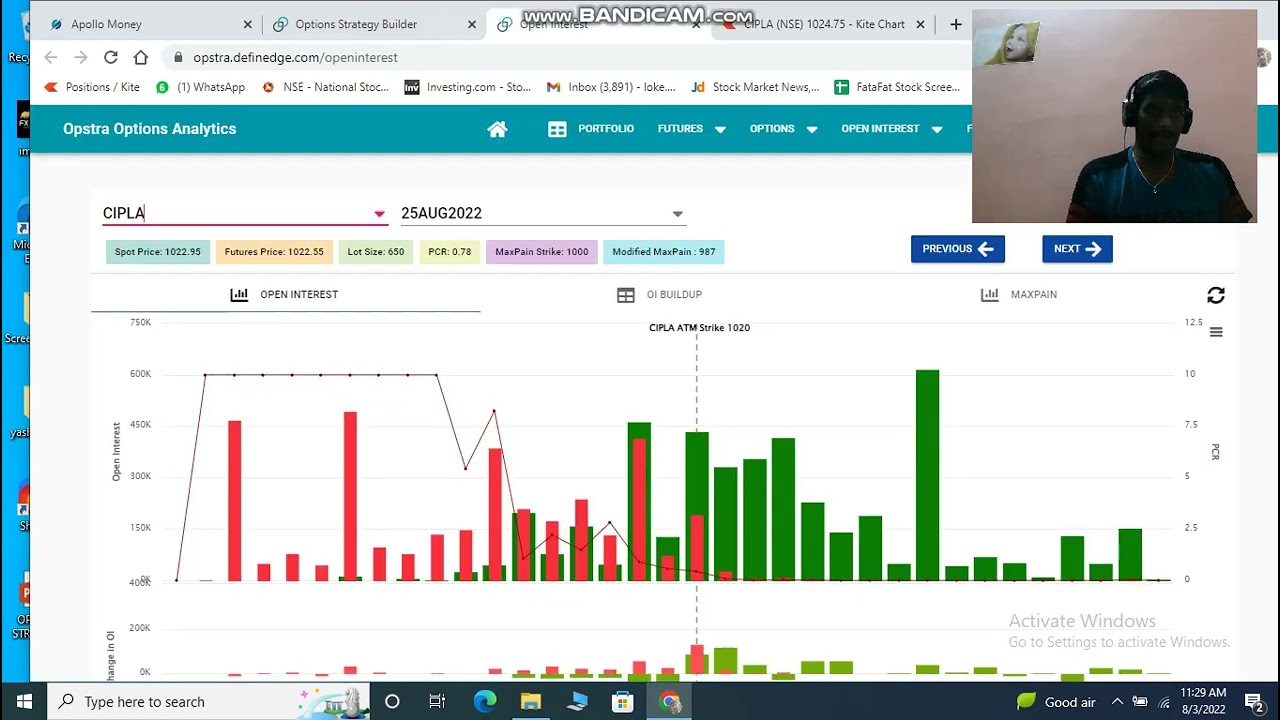1280x720 pixels.
Task: Open the notifications action center
Action: pyautogui.click(x=1254, y=701)
